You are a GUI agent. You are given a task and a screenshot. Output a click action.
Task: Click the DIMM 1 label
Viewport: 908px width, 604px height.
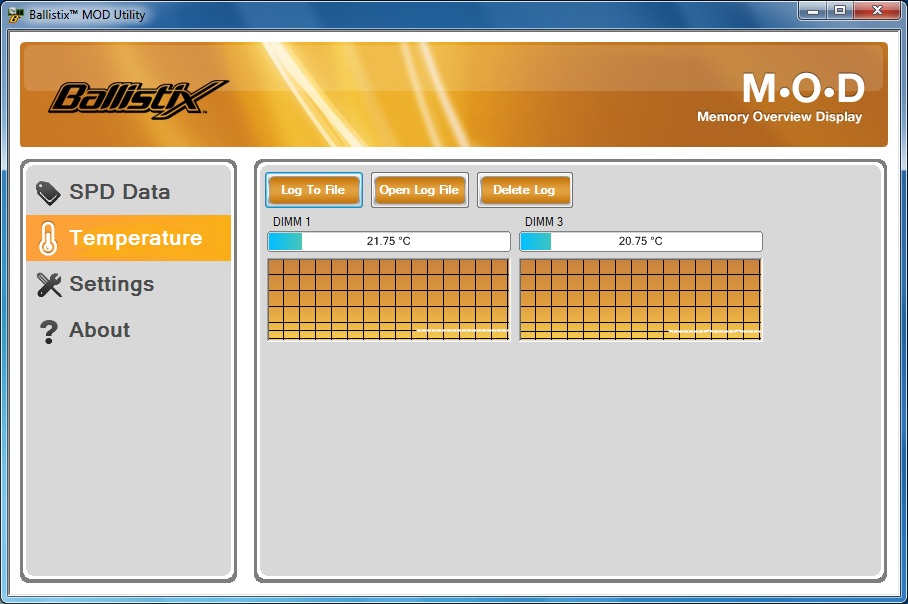tap(291, 222)
